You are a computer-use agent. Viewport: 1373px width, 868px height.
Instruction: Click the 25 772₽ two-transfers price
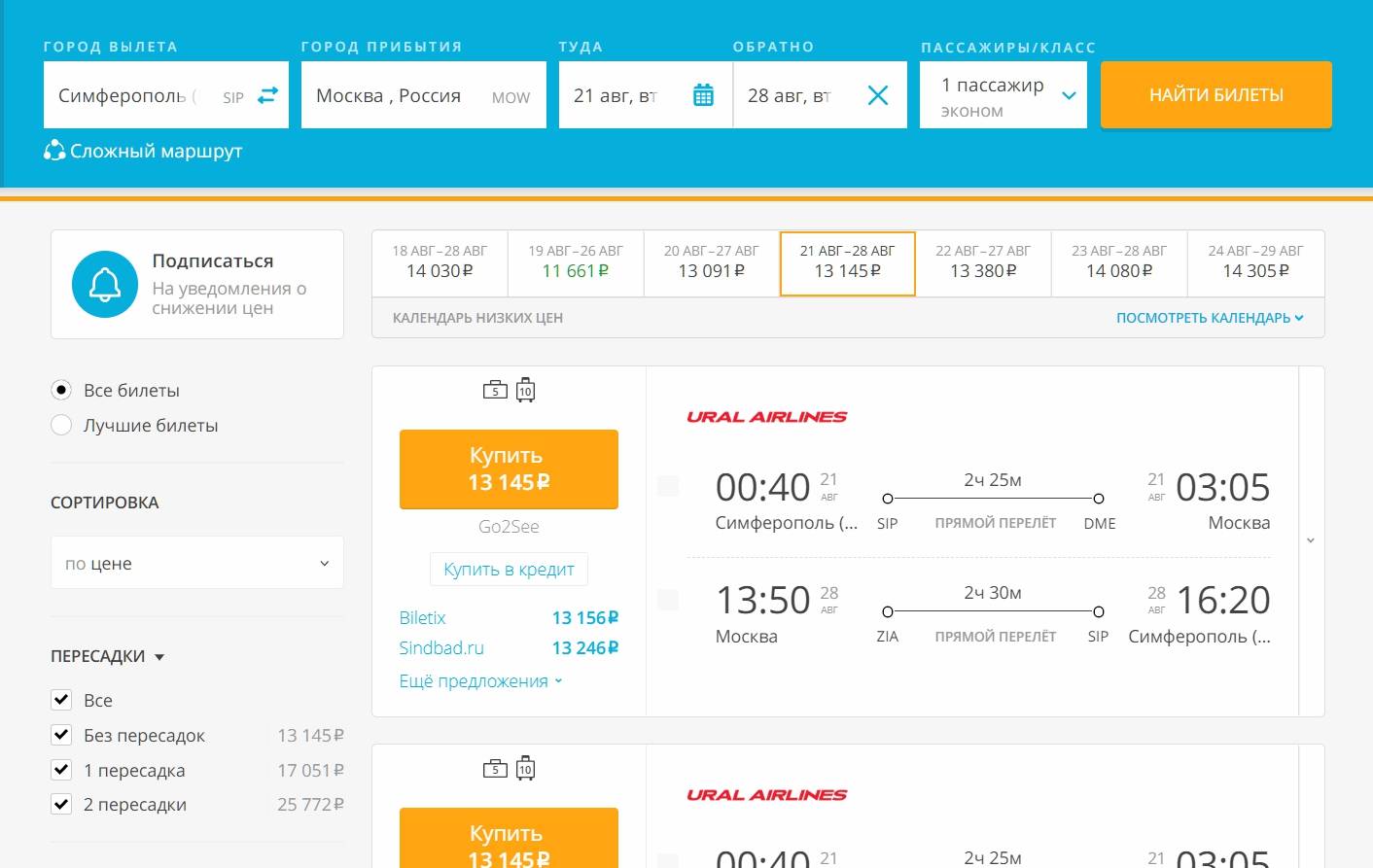pos(310,804)
